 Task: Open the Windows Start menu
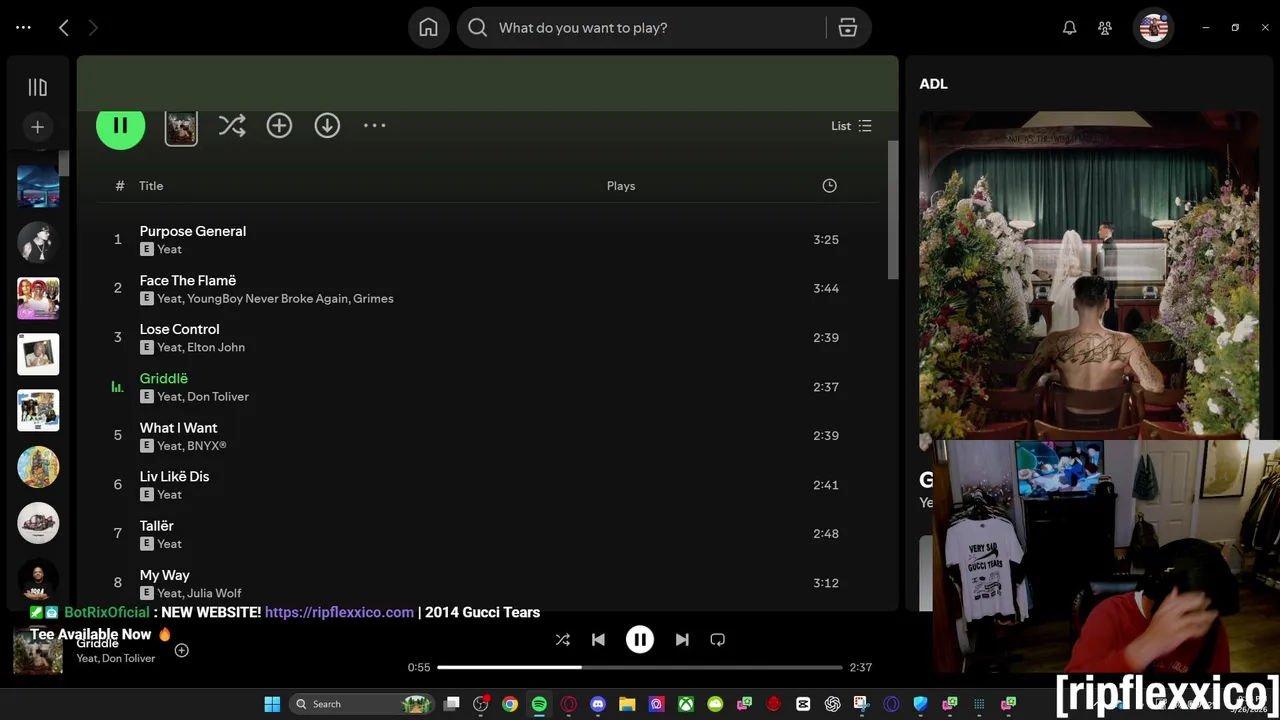pyautogui.click(x=272, y=704)
